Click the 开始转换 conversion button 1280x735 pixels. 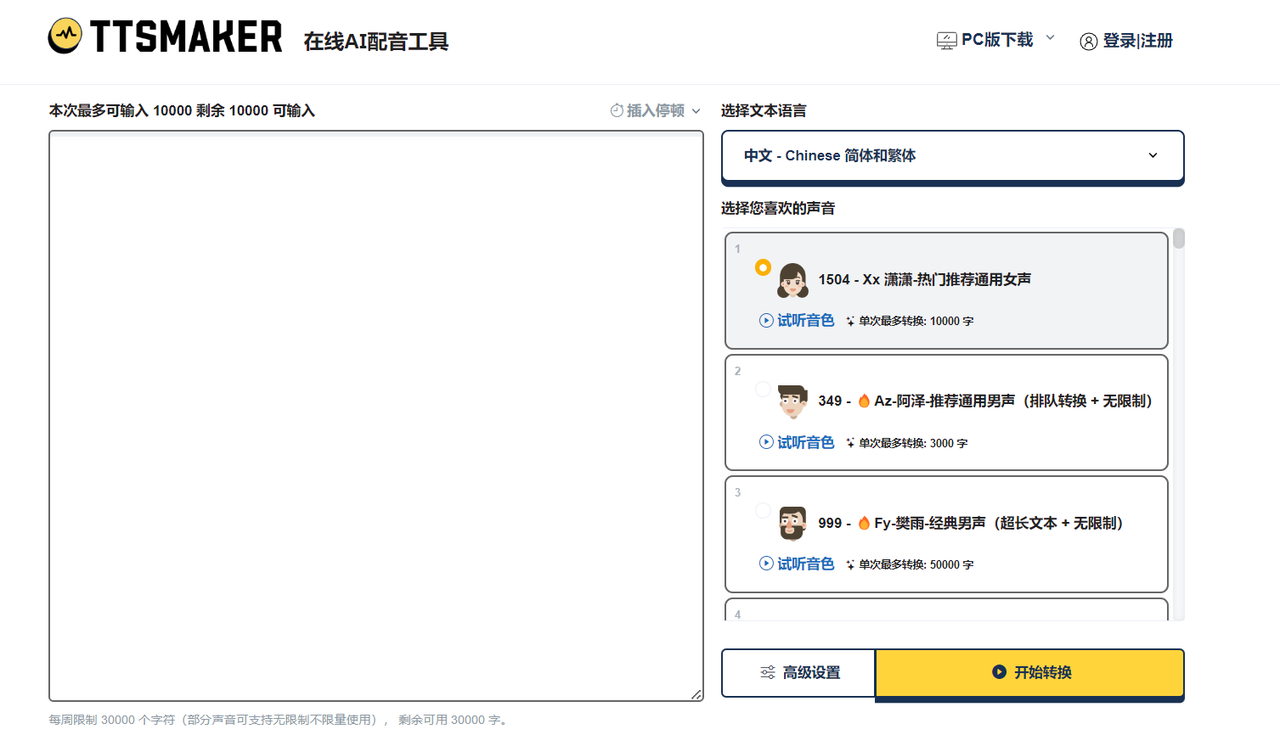coord(1029,672)
